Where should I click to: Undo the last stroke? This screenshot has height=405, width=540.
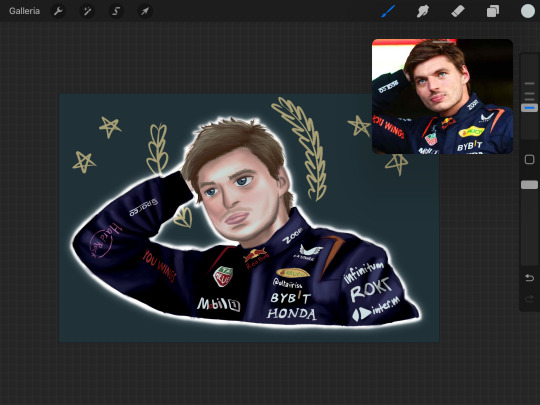pyautogui.click(x=529, y=278)
